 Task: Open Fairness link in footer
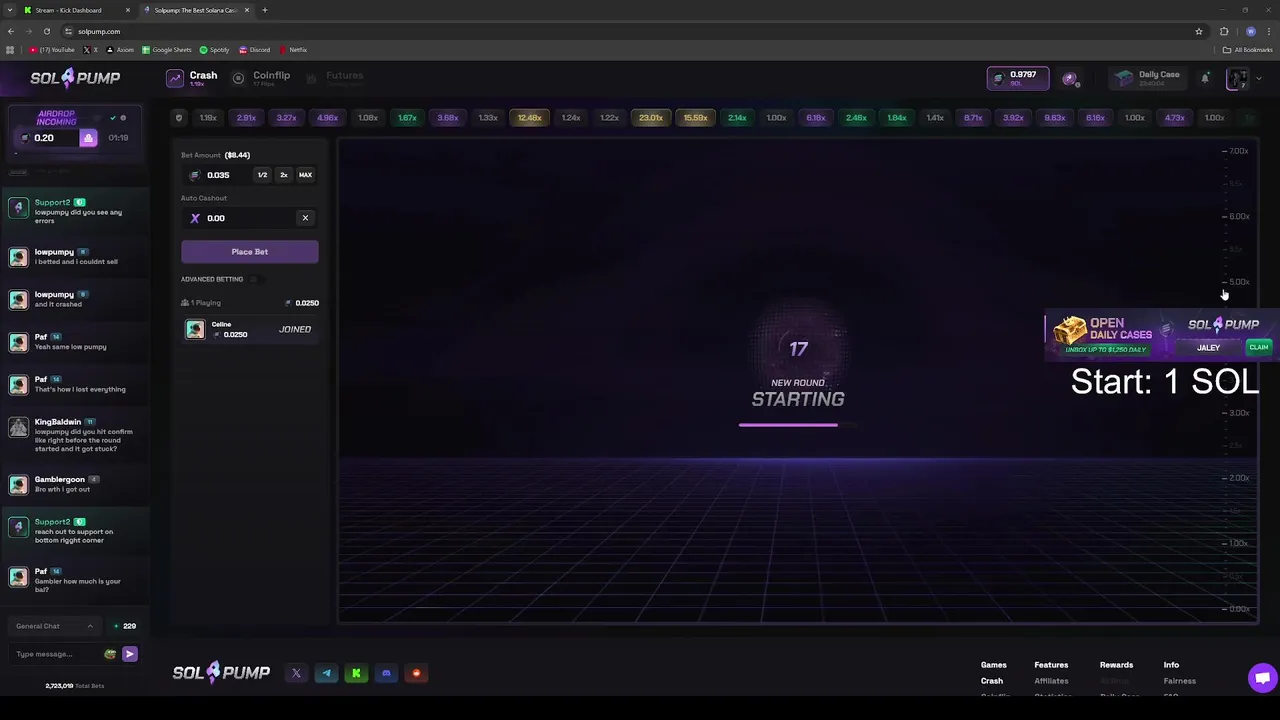(1180, 681)
